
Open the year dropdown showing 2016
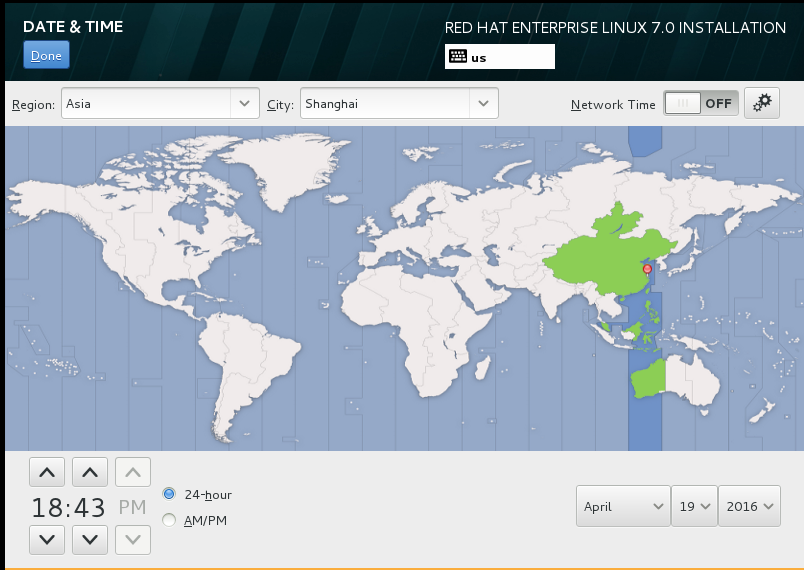[749, 506]
